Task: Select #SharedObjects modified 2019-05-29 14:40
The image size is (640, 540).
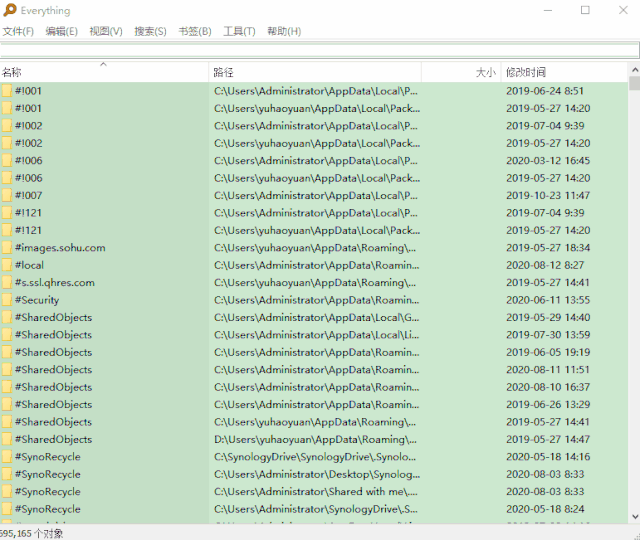Action: [x=314, y=318]
